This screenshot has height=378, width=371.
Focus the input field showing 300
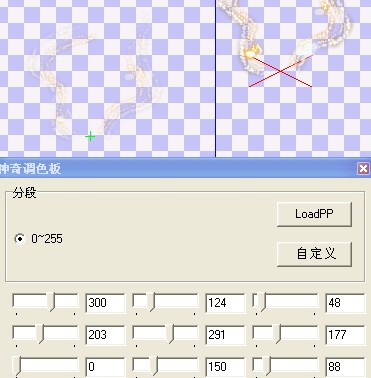[x=105, y=303]
